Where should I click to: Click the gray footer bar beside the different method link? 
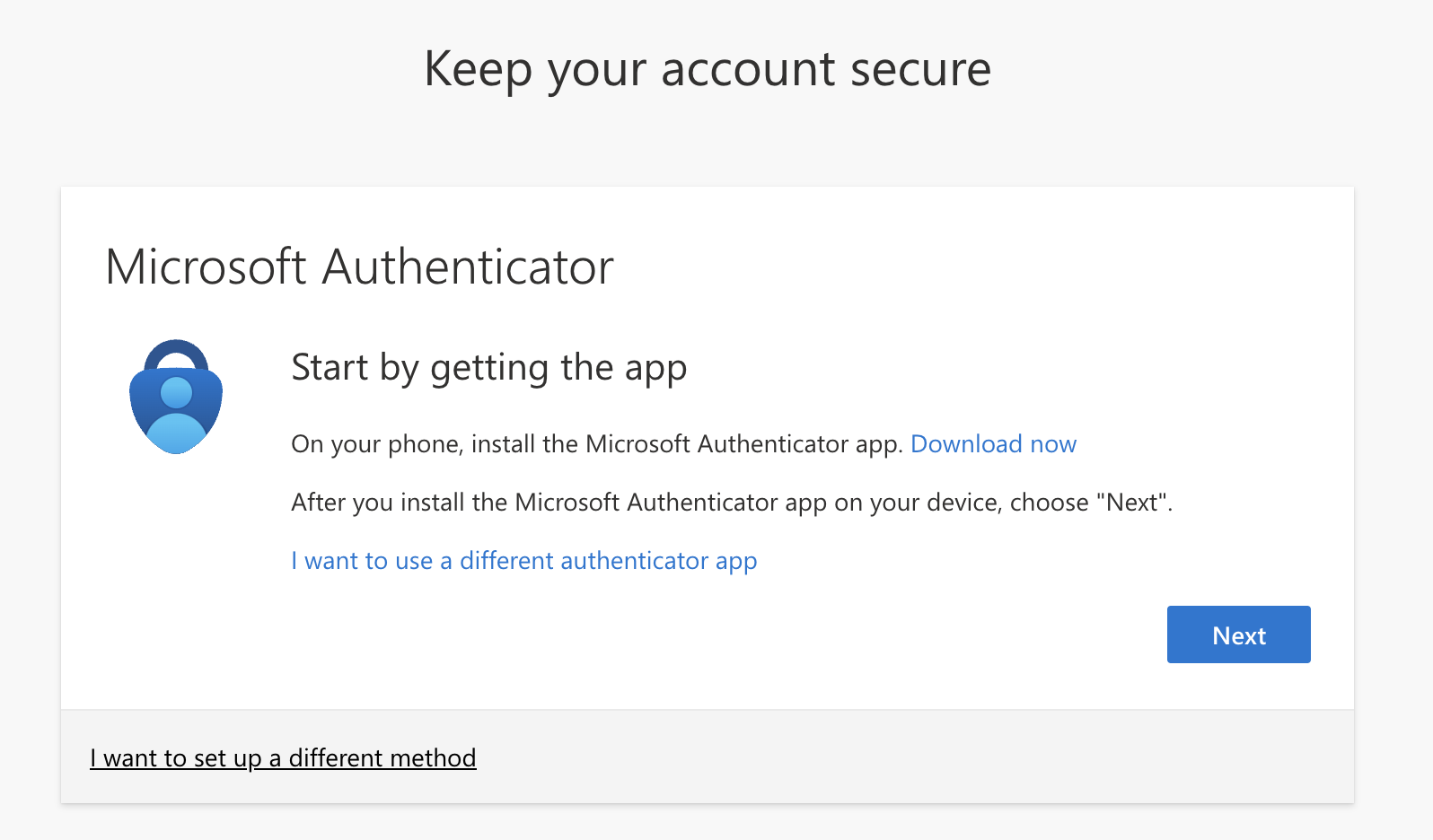coord(898,757)
